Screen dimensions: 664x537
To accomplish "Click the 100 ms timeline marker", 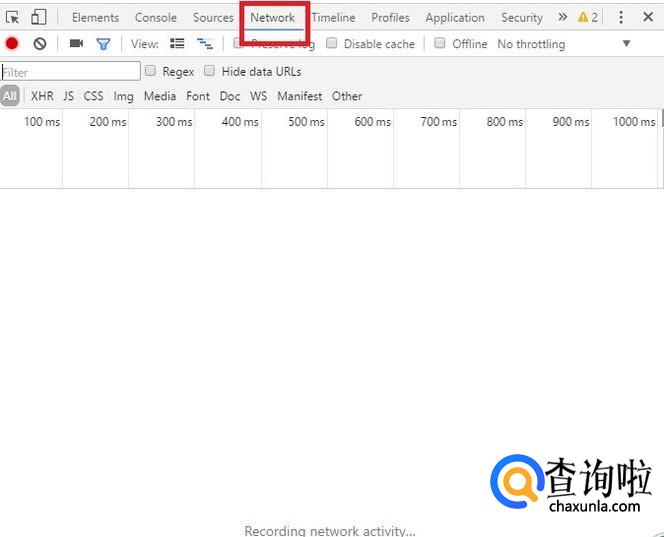I will 42,122.
